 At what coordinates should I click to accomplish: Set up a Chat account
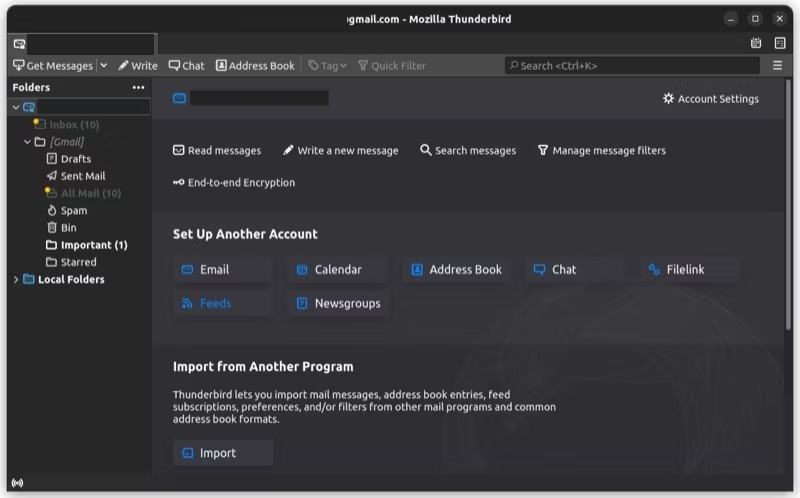575,269
